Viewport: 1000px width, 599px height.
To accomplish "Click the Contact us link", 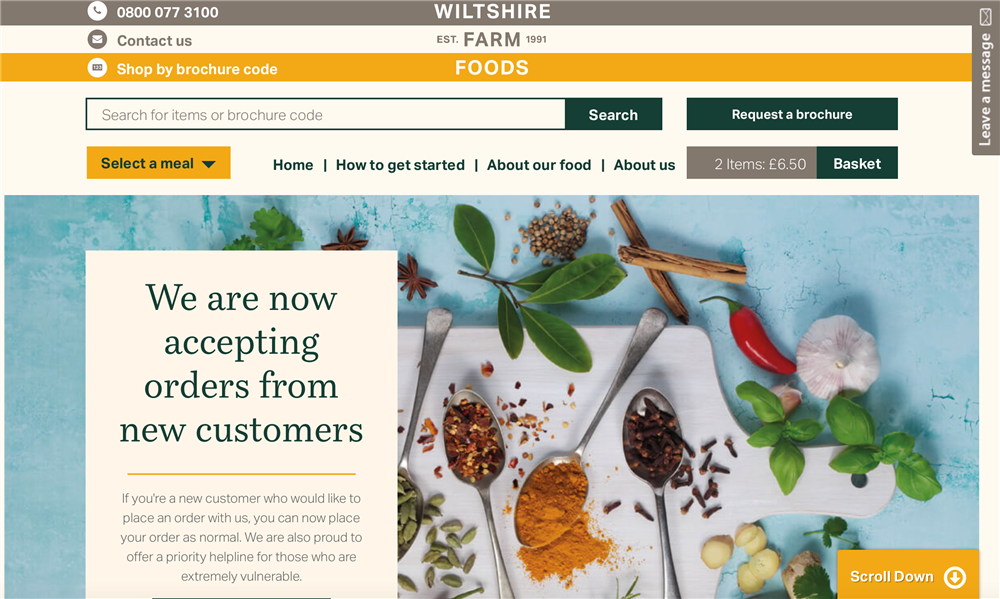I will tap(154, 41).
